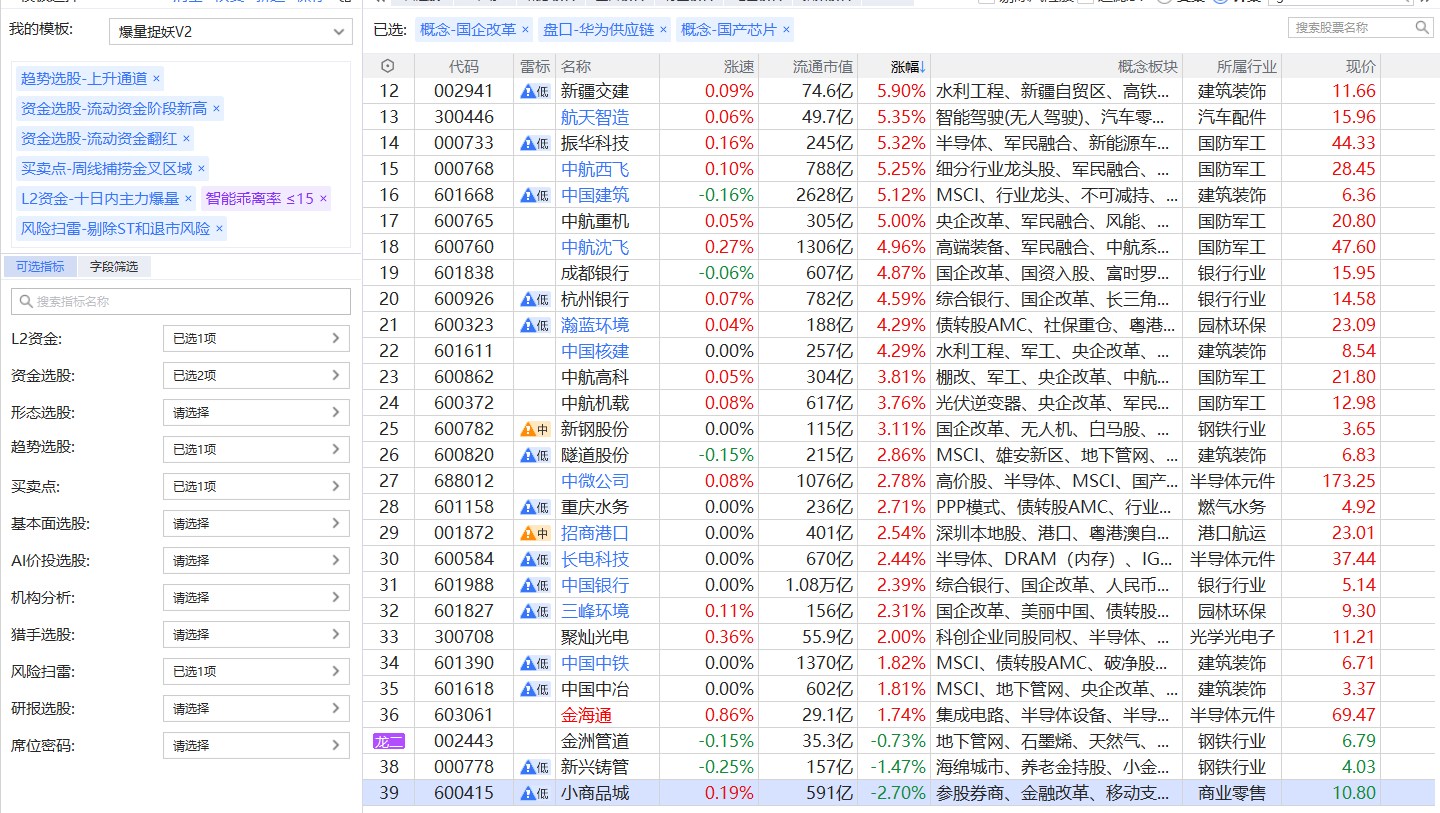Open stock link 中航西飞
The width and height of the screenshot is (1440, 813).
(x=595, y=169)
